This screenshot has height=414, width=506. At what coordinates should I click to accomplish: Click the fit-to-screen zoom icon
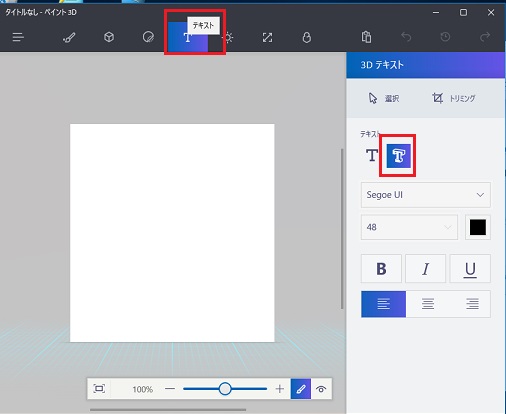pyautogui.click(x=99, y=389)
